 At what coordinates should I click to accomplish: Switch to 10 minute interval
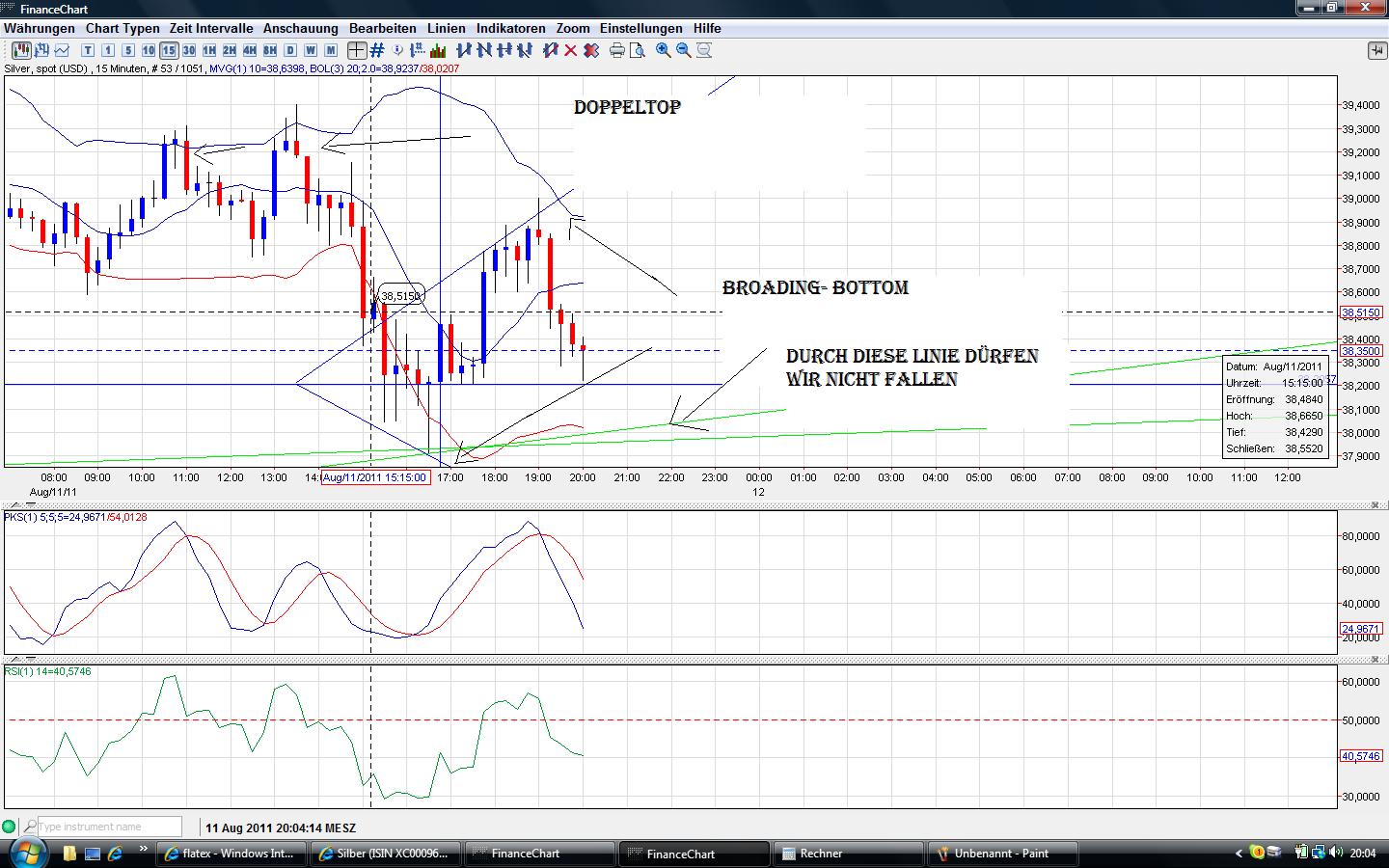[149, 50]
